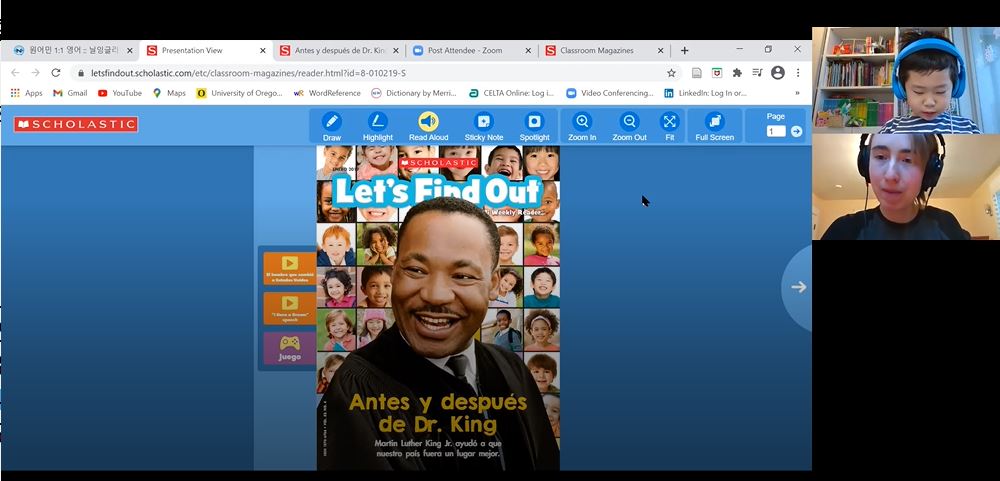
Task: Open the LinkedIn Log In bookmark
Action: (x=705, y=93)
